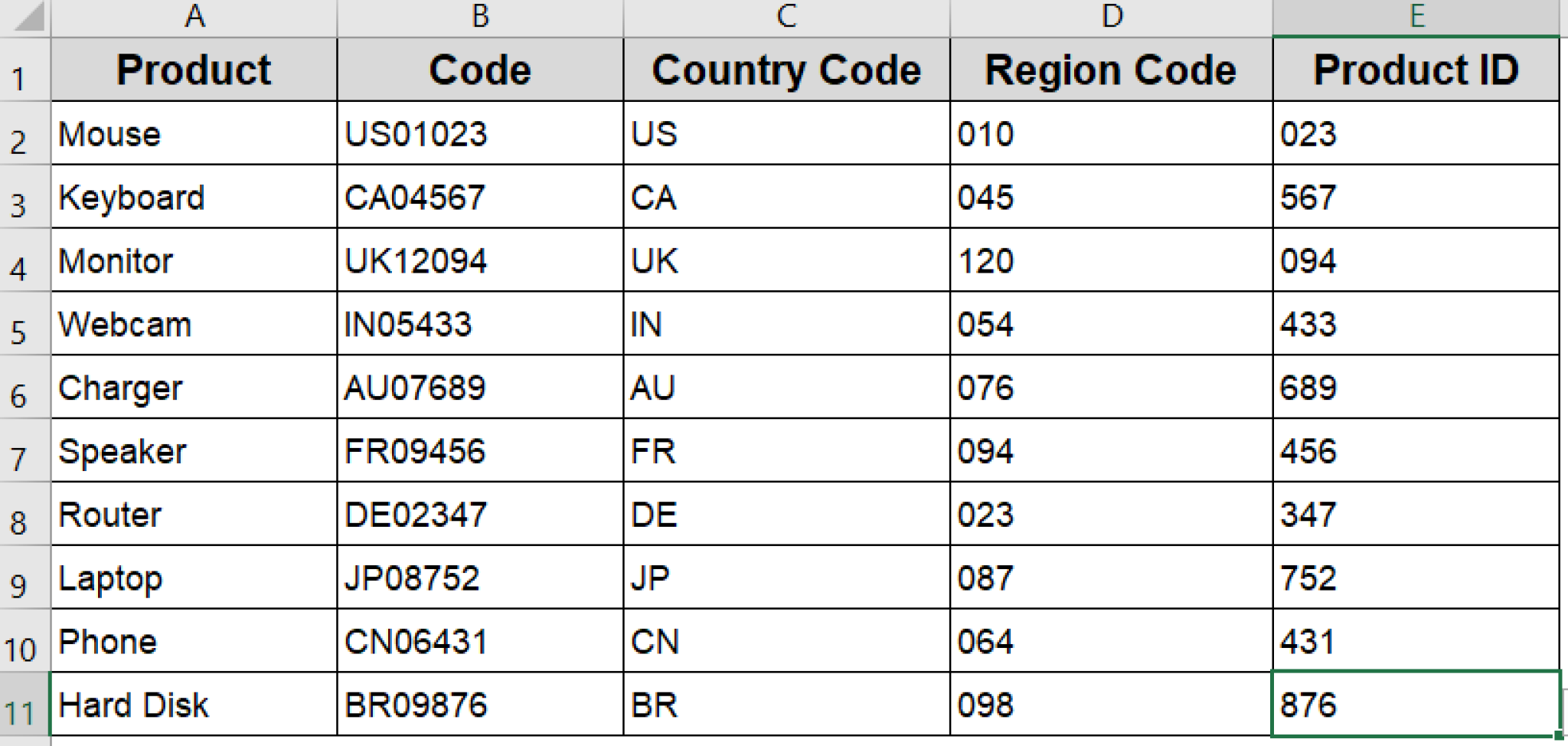Select column A header
Viewport: 1568px width, 746px height.
click(194, 14)
